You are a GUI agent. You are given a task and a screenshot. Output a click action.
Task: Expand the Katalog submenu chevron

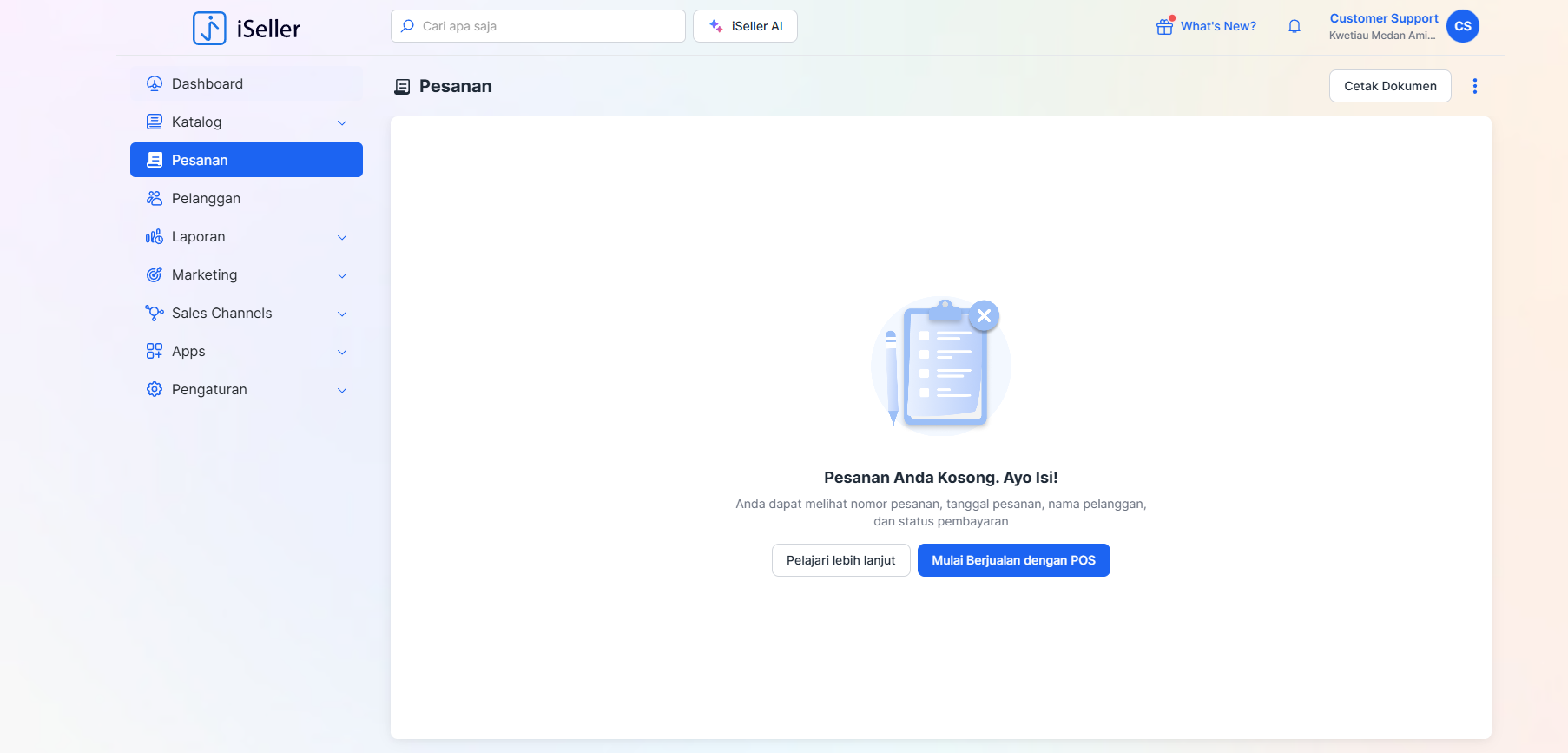pyautogui.click(x=342, y=122)
